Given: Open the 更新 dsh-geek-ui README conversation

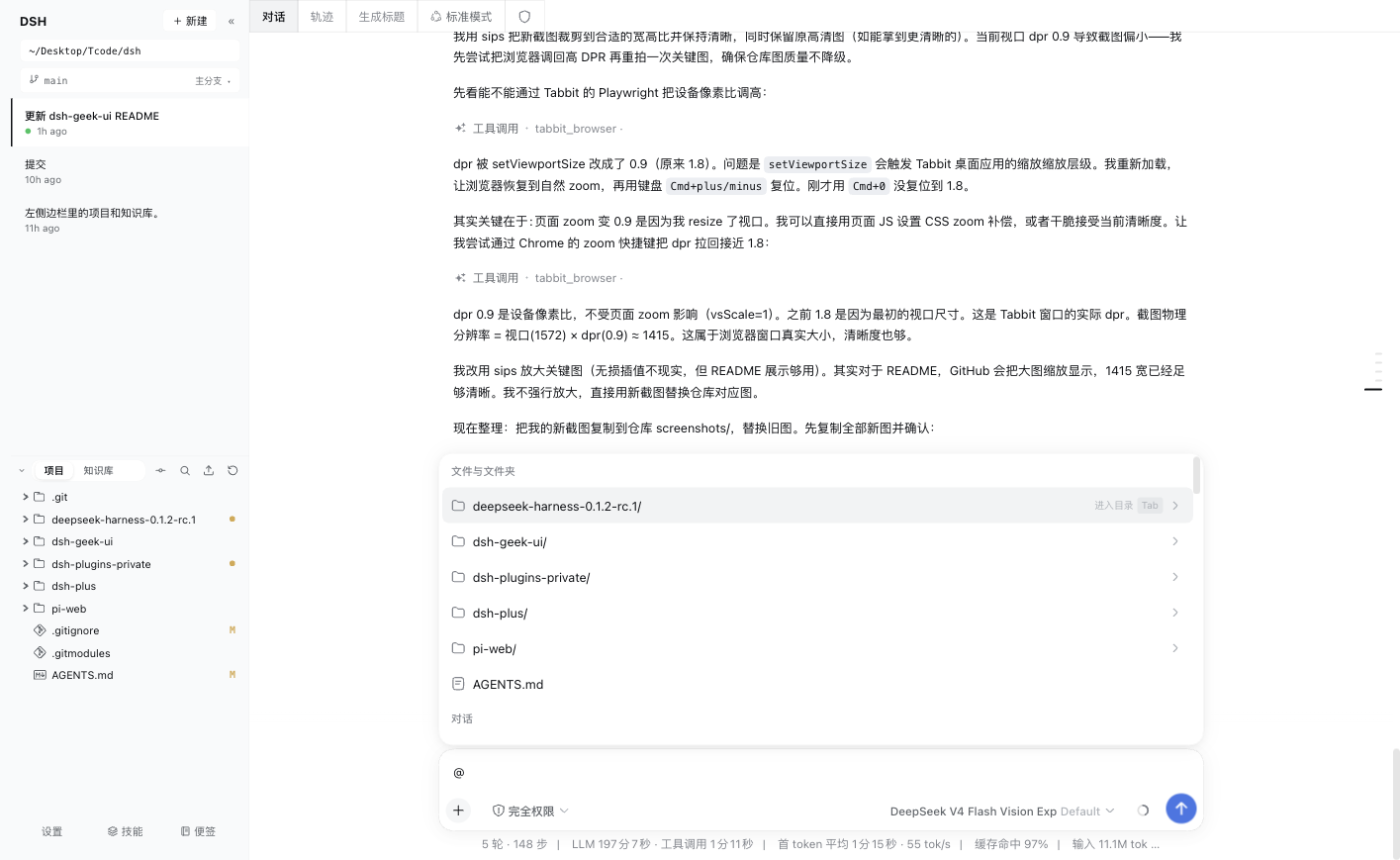Looking at the screenshot, I should [x=129, y=123].
